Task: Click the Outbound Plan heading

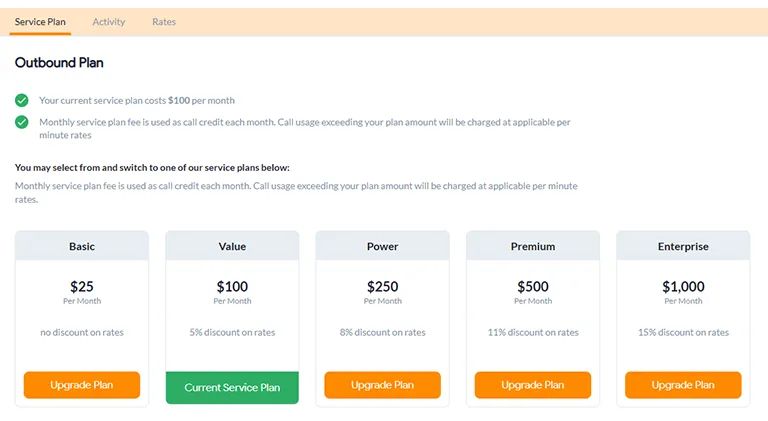Action: (59, 63)
